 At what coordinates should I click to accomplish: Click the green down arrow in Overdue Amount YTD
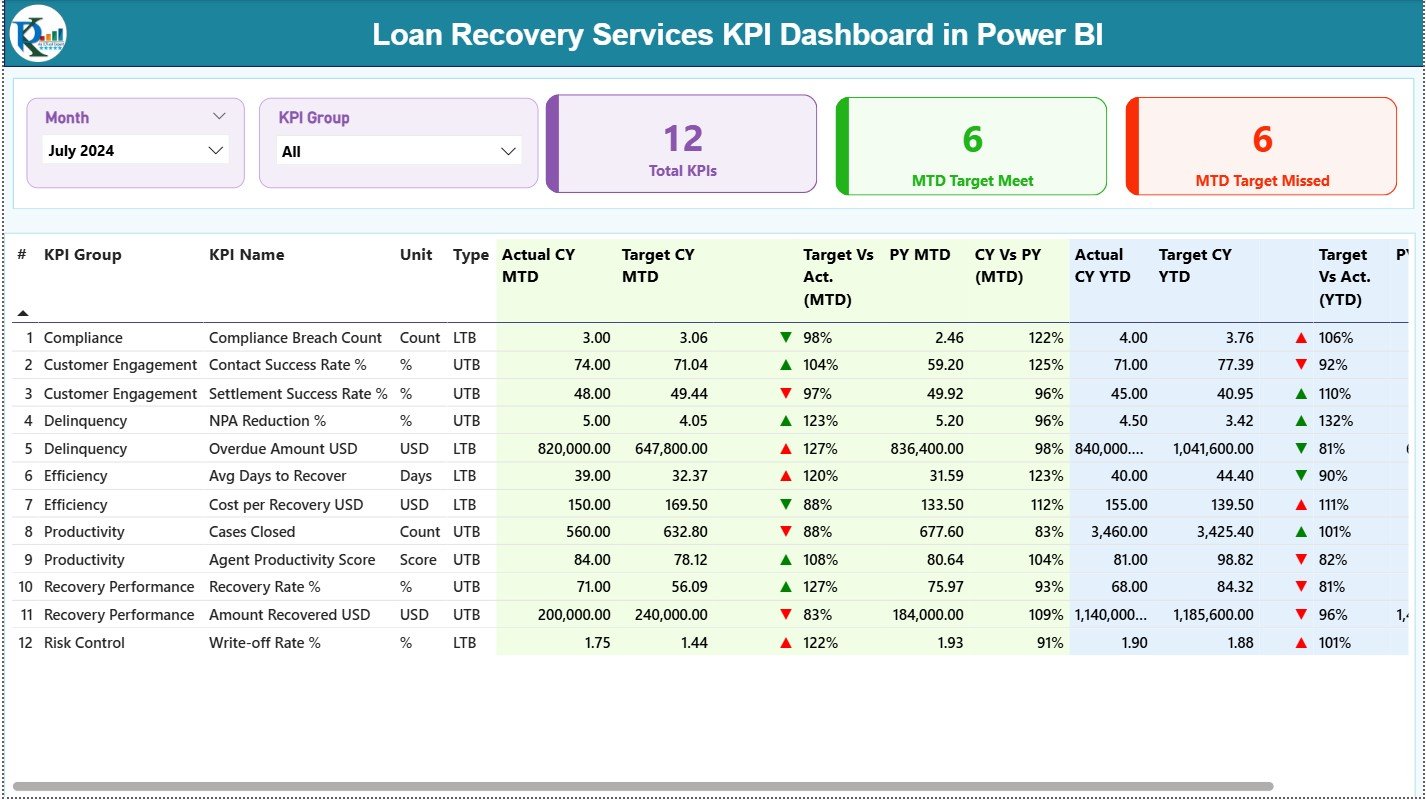click(1302, 448)
